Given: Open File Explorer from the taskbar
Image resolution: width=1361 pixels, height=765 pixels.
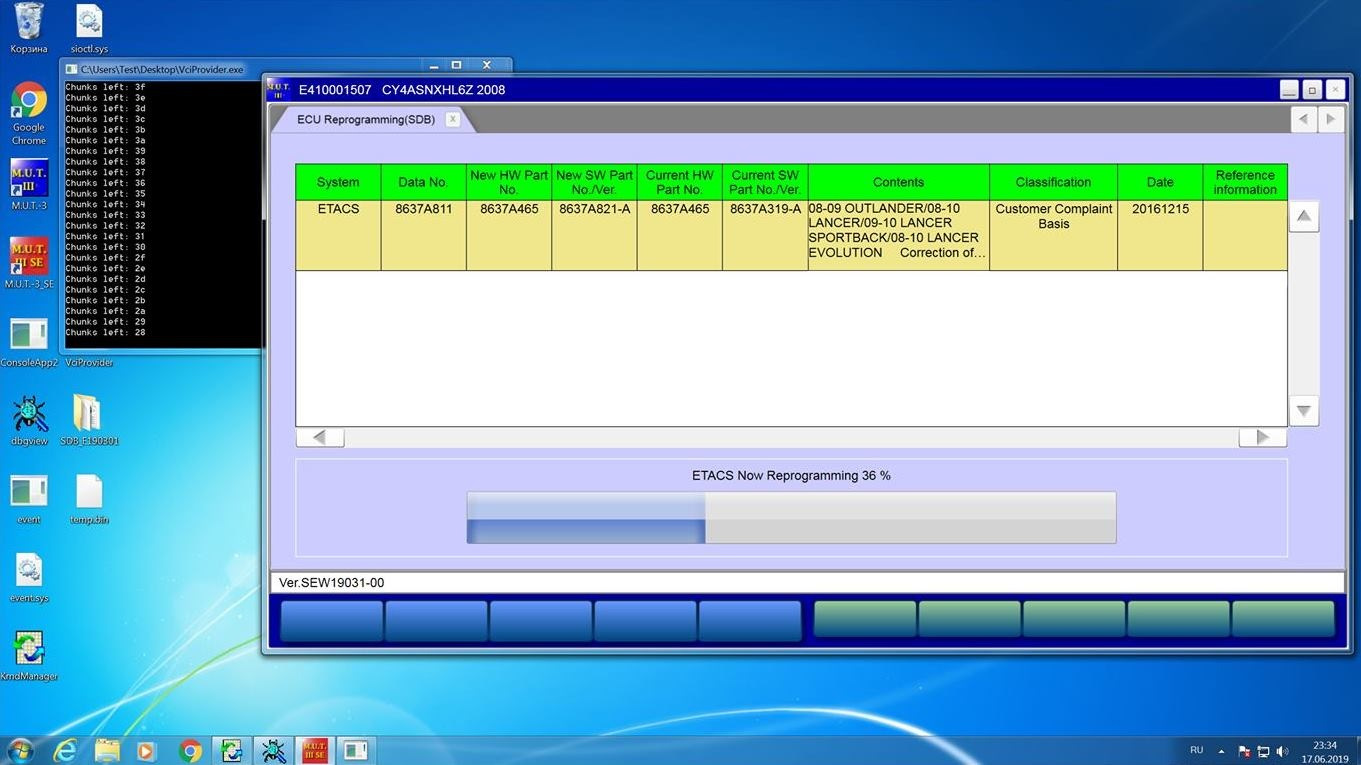Looking at the screenshot, I should pos(107,750).
